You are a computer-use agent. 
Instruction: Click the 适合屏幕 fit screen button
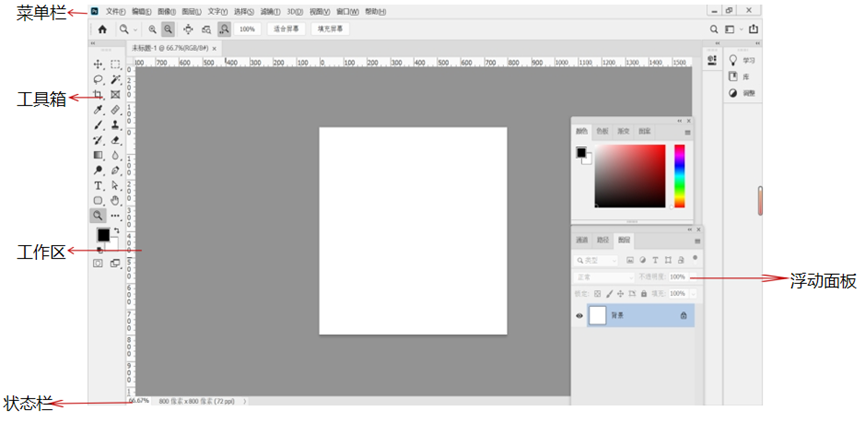[x=286, y=29]
